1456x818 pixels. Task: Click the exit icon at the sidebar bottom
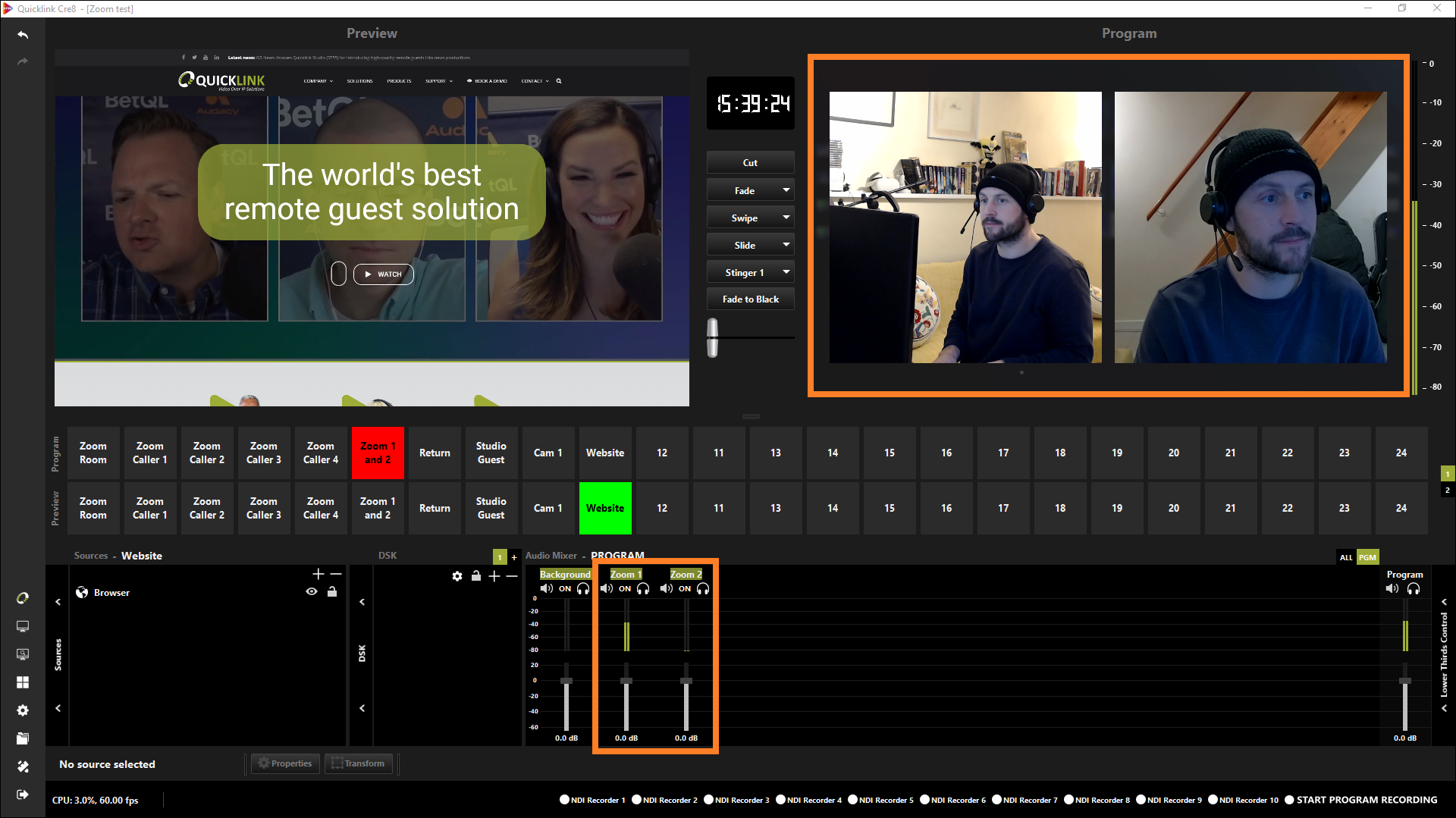(23, 794)
